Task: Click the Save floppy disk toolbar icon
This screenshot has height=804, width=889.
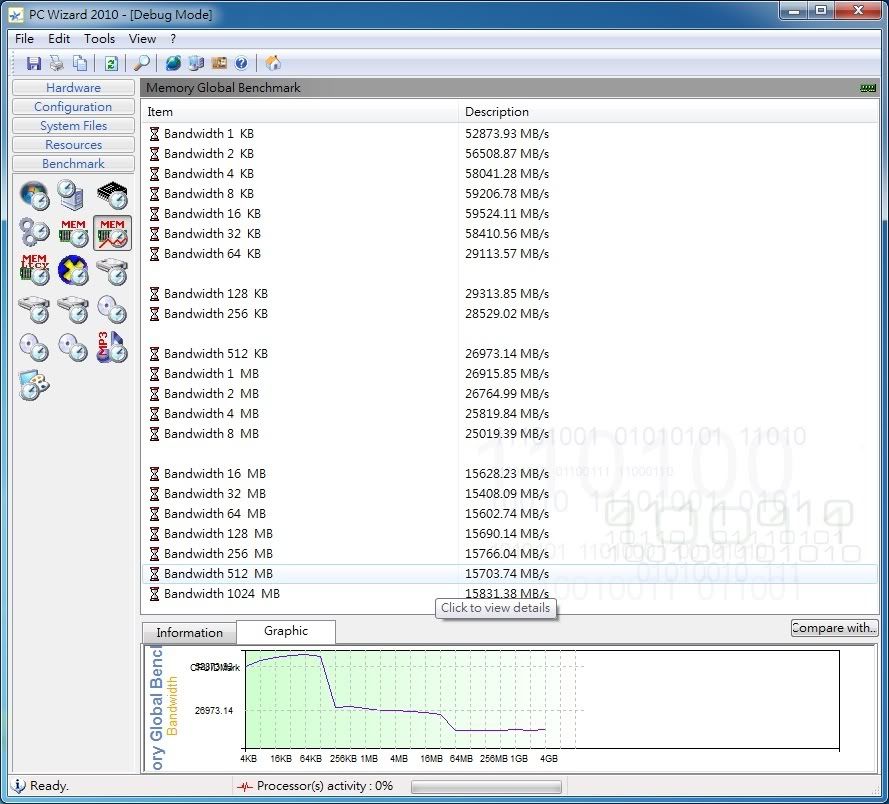Action: 34,63
